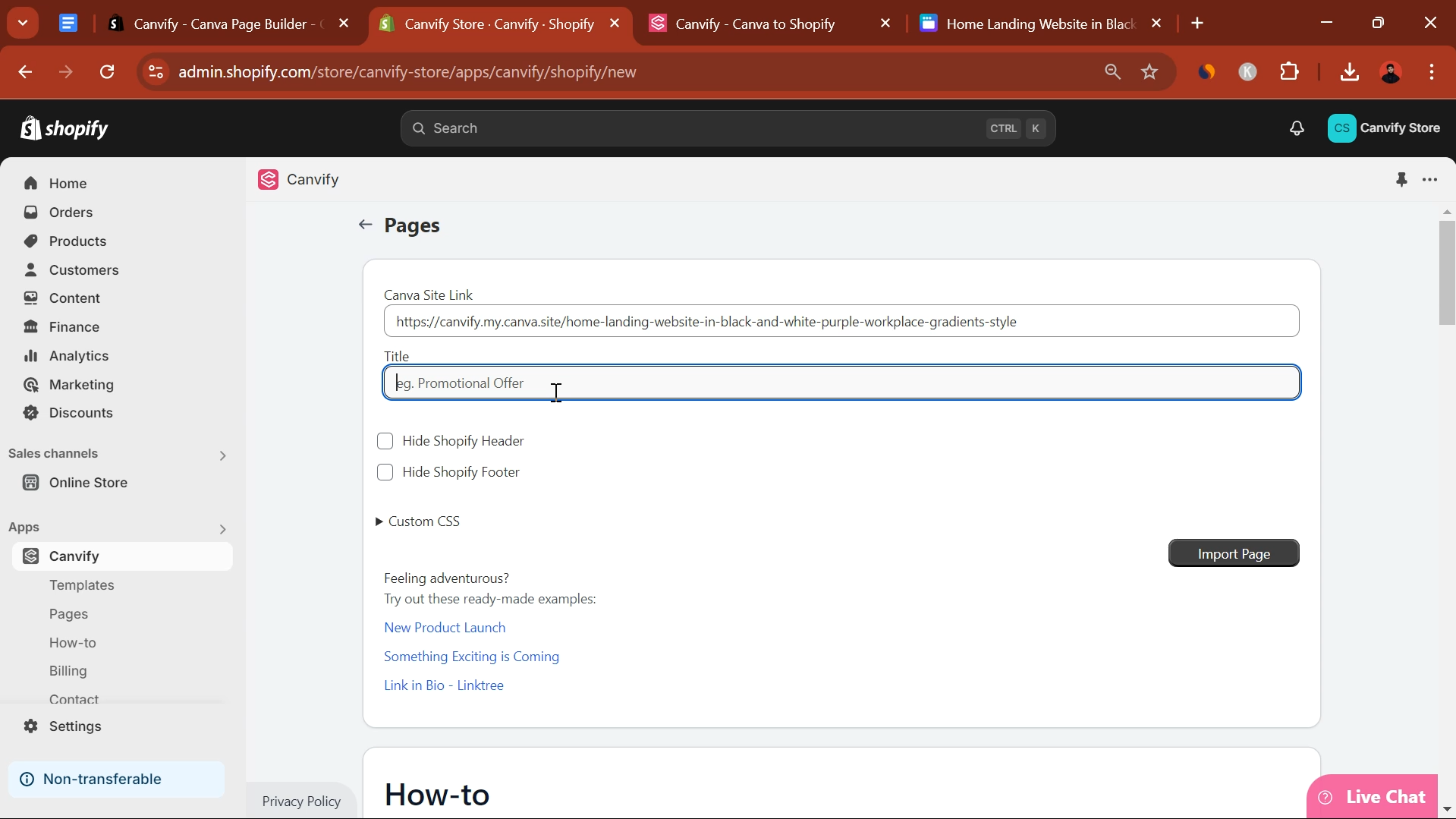This screenshot has width=1456, height=819.
Task: Open the tab search dropdown
Action: [x=23, y=24]
